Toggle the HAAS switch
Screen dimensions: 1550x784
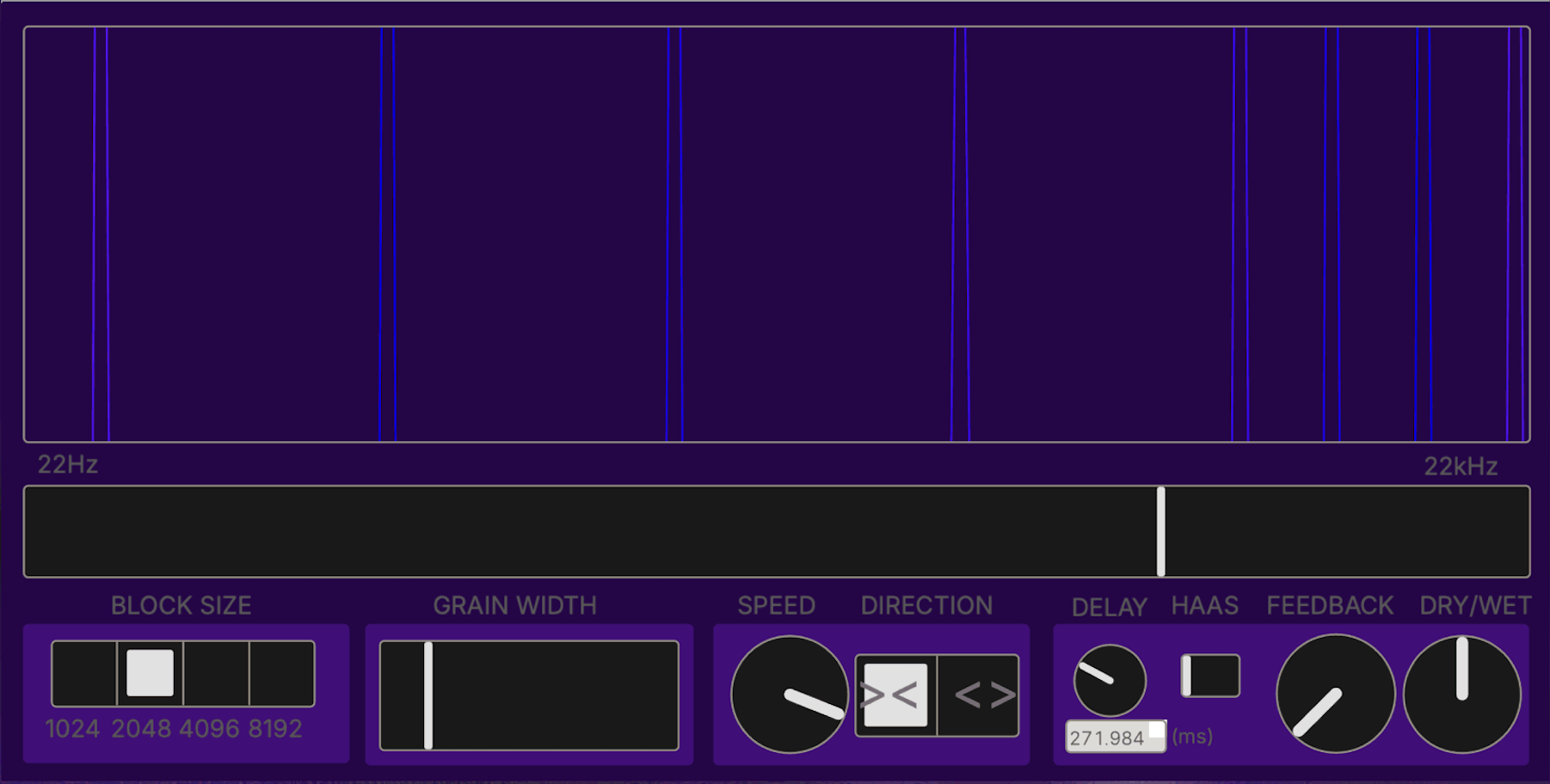1210,676
